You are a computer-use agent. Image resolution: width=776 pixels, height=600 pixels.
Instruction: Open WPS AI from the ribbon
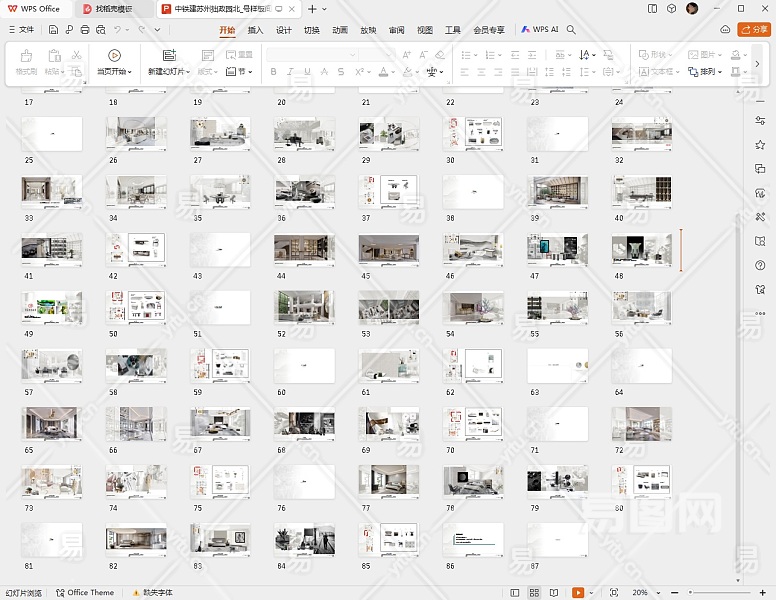pos(540,30)
